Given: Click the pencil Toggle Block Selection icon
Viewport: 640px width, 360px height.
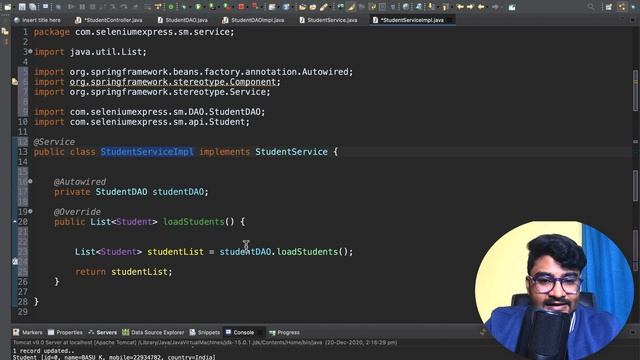Looking at the screenshot, I should tap(324, 7).
